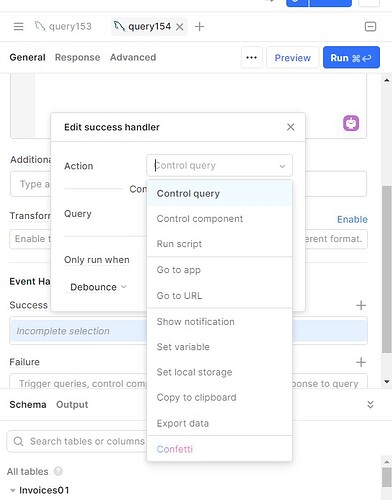
Task: Click the Preview button
Action: (292, 58)
